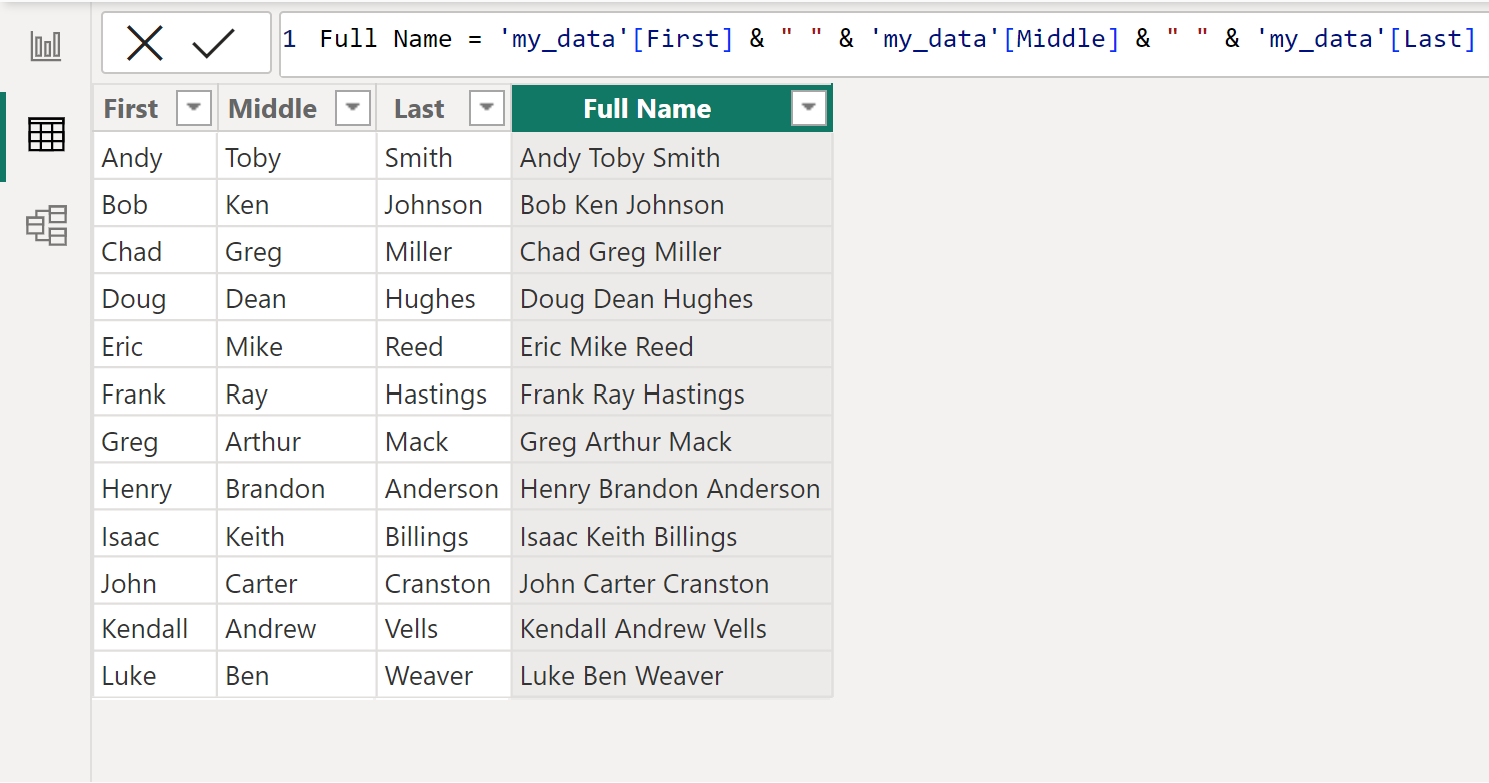
Task: Click the cell 'Ben' in Middle column
Action: pos(297,675)
